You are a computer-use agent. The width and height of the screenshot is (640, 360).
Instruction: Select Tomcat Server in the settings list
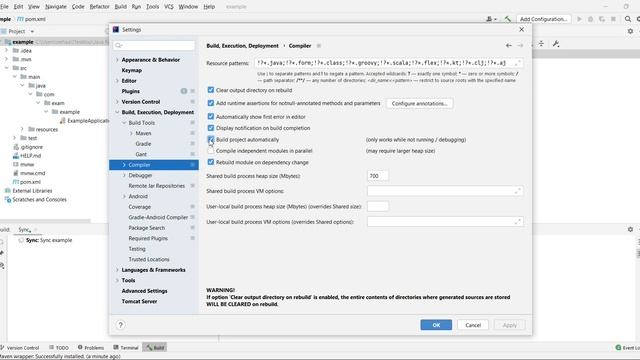pos(139,302)
